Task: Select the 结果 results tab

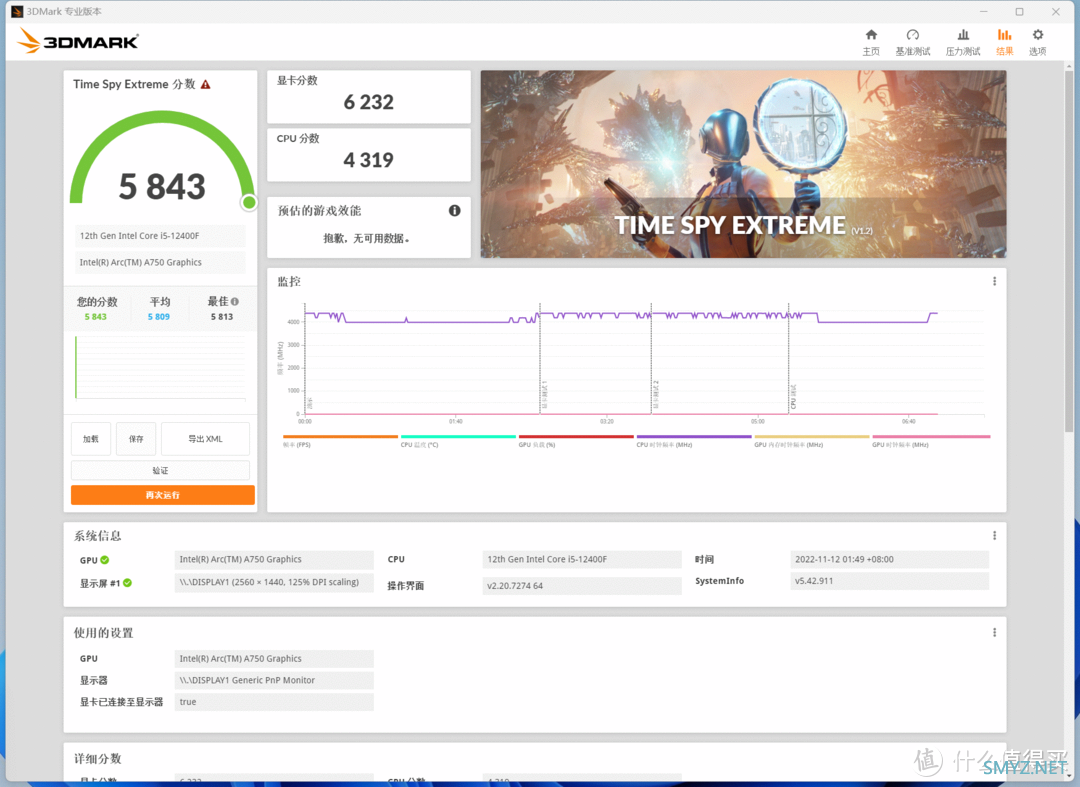Action: tap(1004, 42)
